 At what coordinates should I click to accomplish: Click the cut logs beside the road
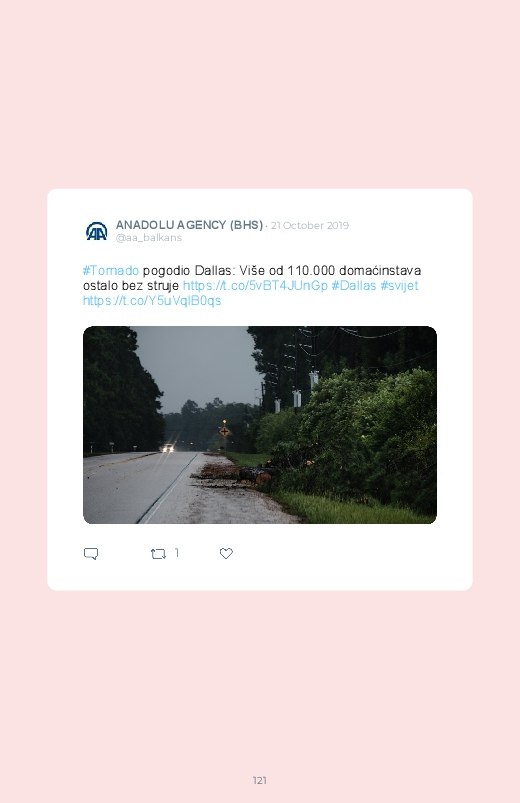tap(256, 475)
